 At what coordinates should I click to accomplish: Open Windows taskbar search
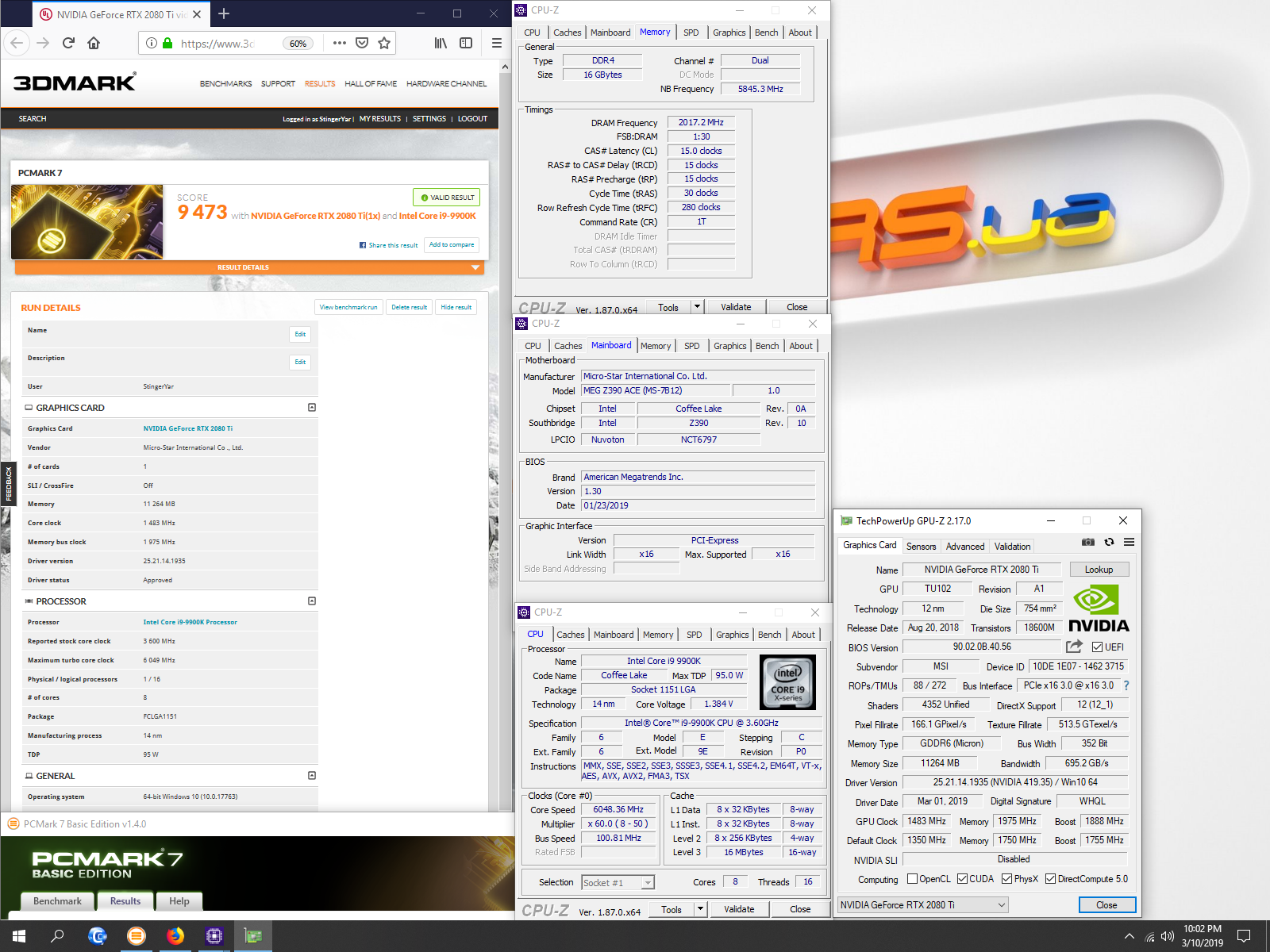[57, 936]
